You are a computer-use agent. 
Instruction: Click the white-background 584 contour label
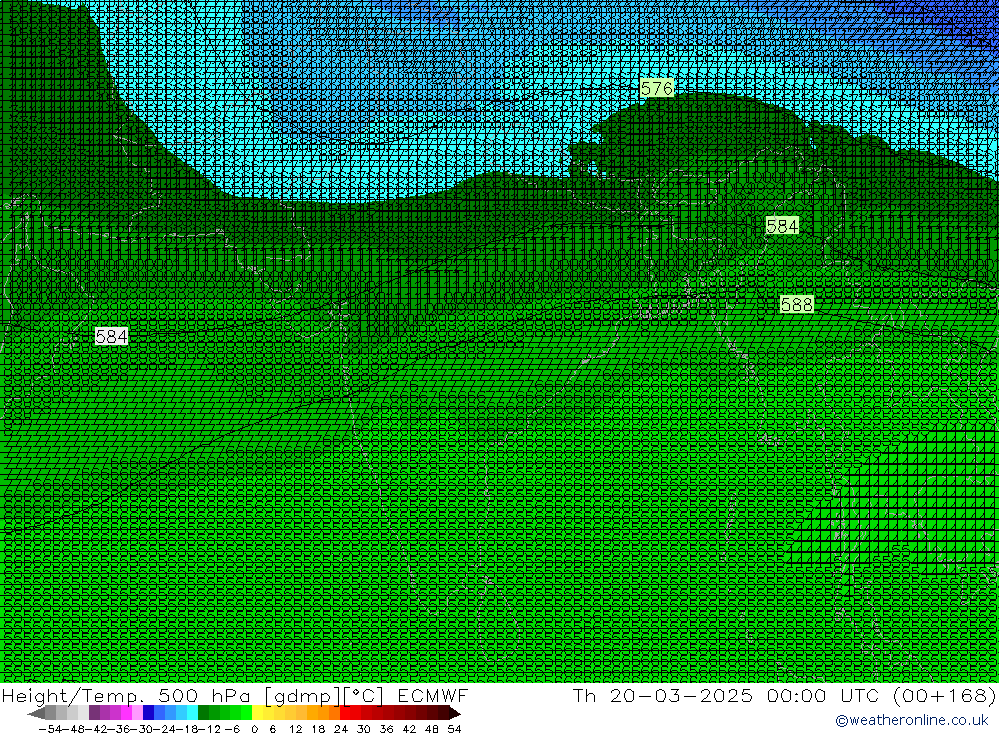pyautogui.click(x=111, y=336)
